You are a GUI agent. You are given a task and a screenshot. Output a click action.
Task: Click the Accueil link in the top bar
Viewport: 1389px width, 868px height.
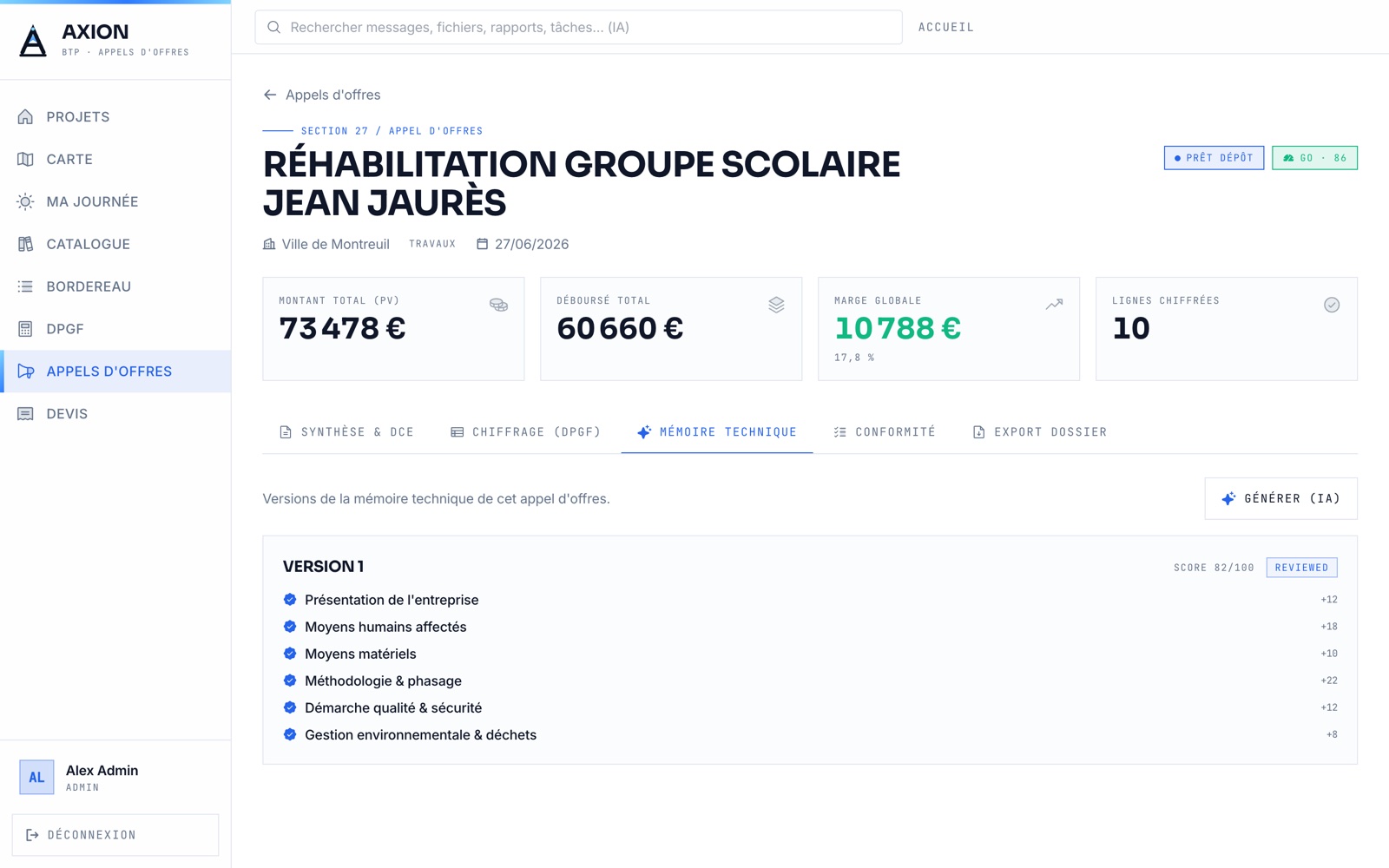[x=946, y=27]
